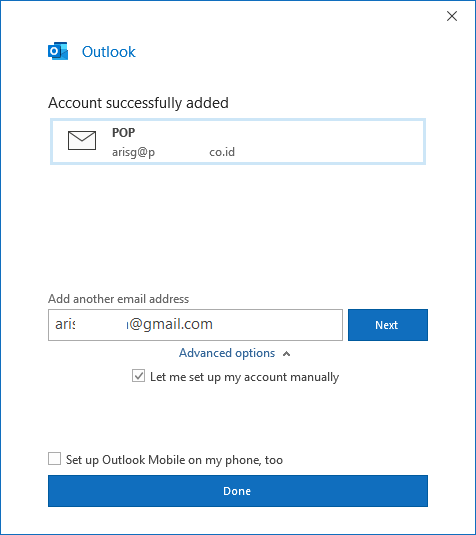Click the arisg co.id email address text

pos(173,152)
